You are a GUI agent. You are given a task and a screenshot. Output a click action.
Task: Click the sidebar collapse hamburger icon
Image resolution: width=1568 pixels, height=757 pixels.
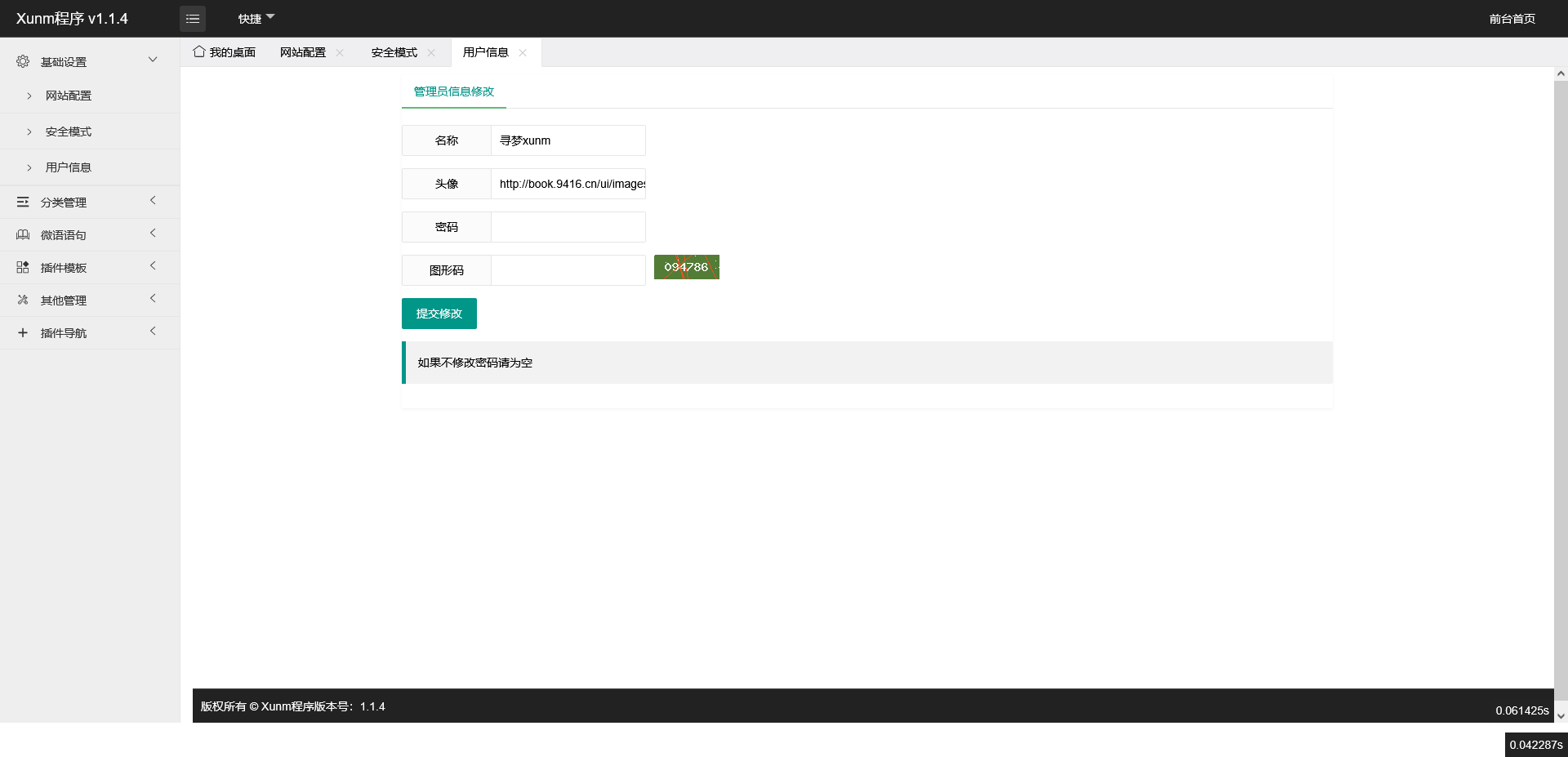193,19
